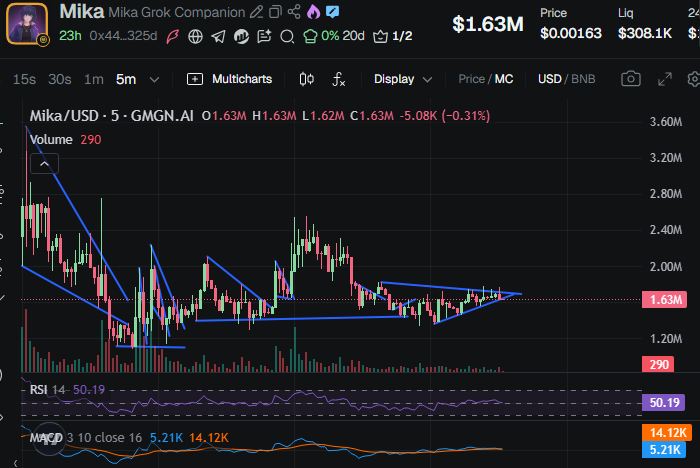Click the magnifier search icon in the token header
700x468 pixels.
point(287,36)
